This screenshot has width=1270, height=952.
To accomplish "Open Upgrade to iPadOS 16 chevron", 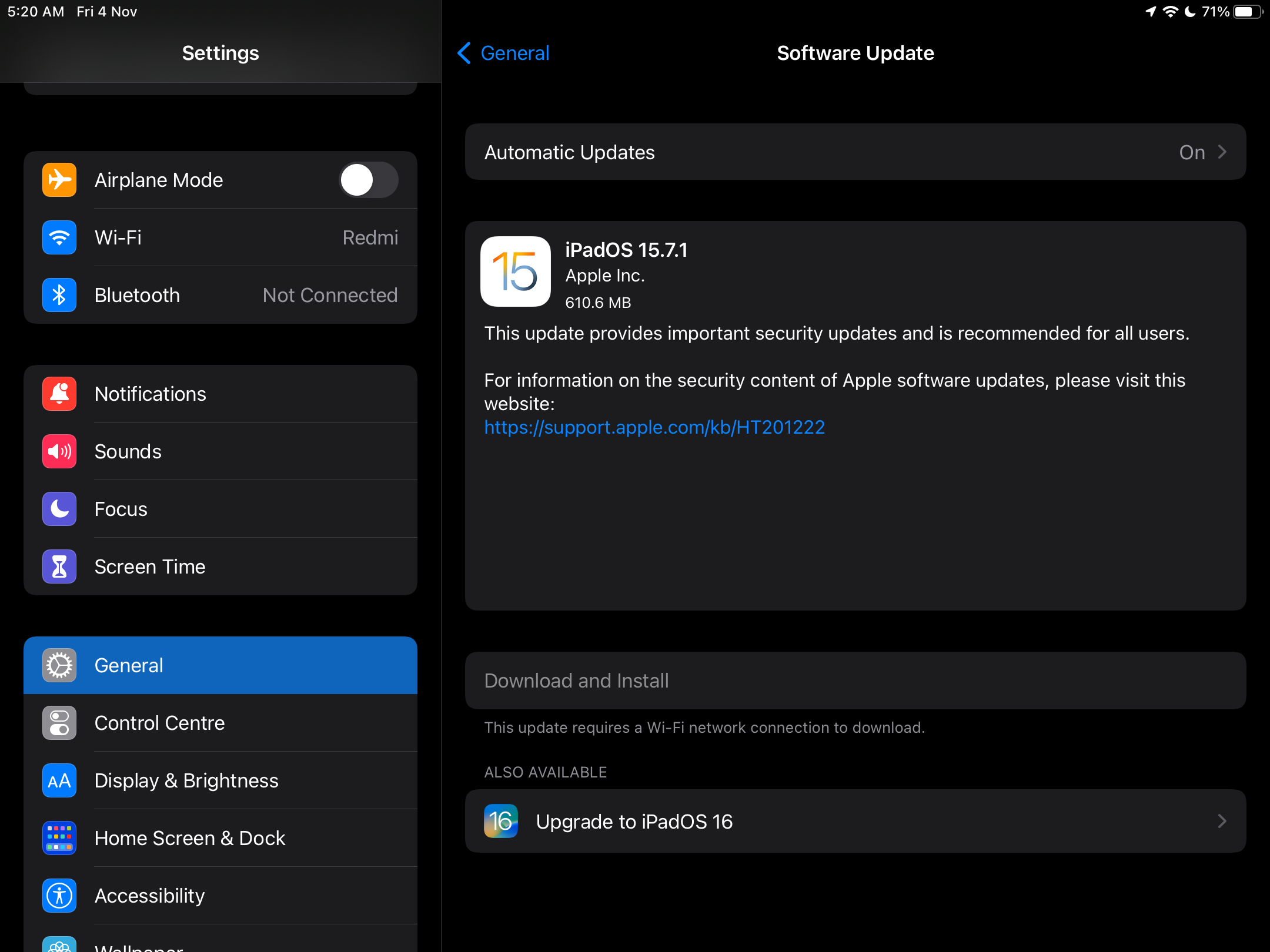I will click(x=1222, y=821).
